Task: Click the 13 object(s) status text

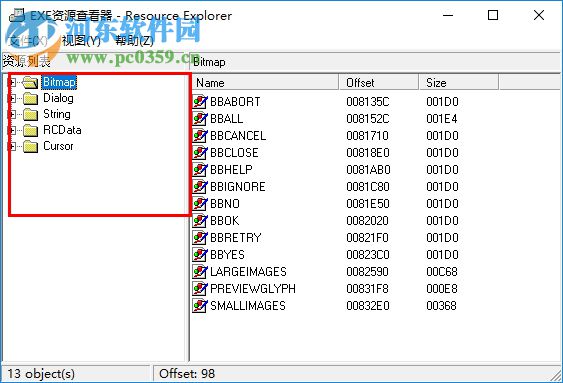Action: (41, 374)
